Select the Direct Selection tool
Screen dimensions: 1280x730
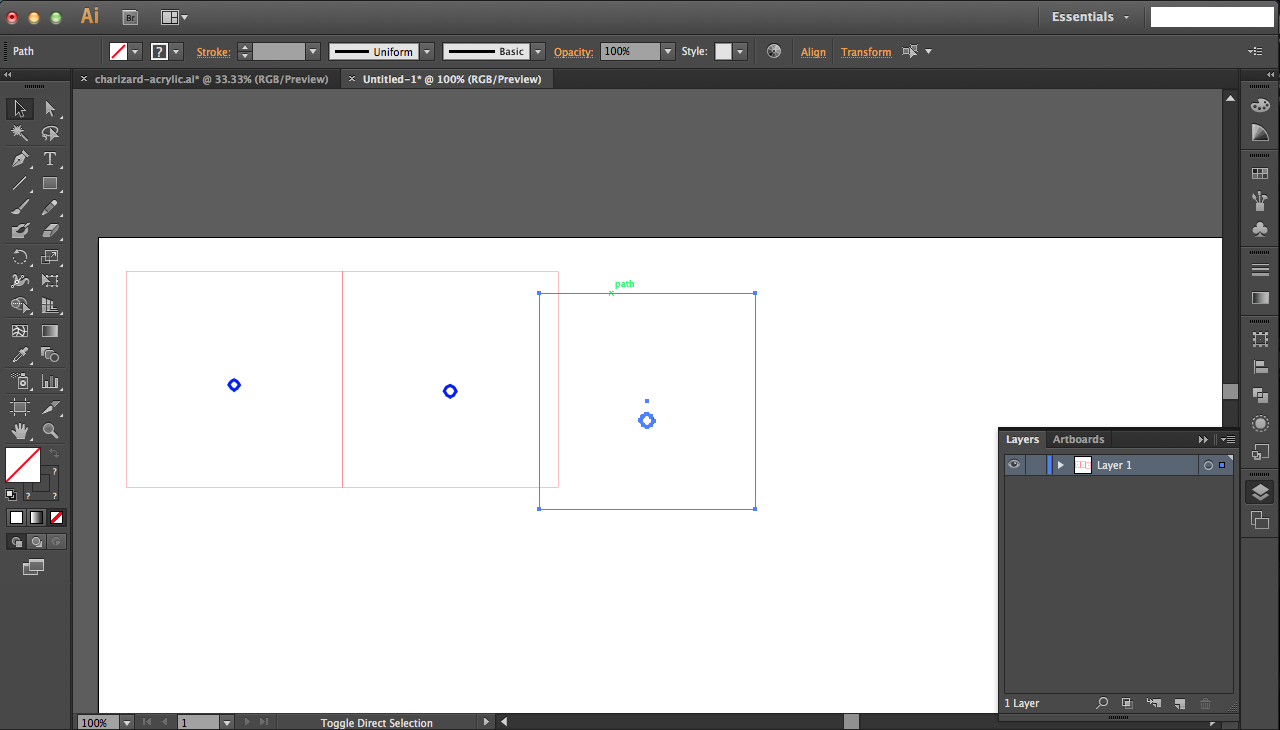[50, 109]
